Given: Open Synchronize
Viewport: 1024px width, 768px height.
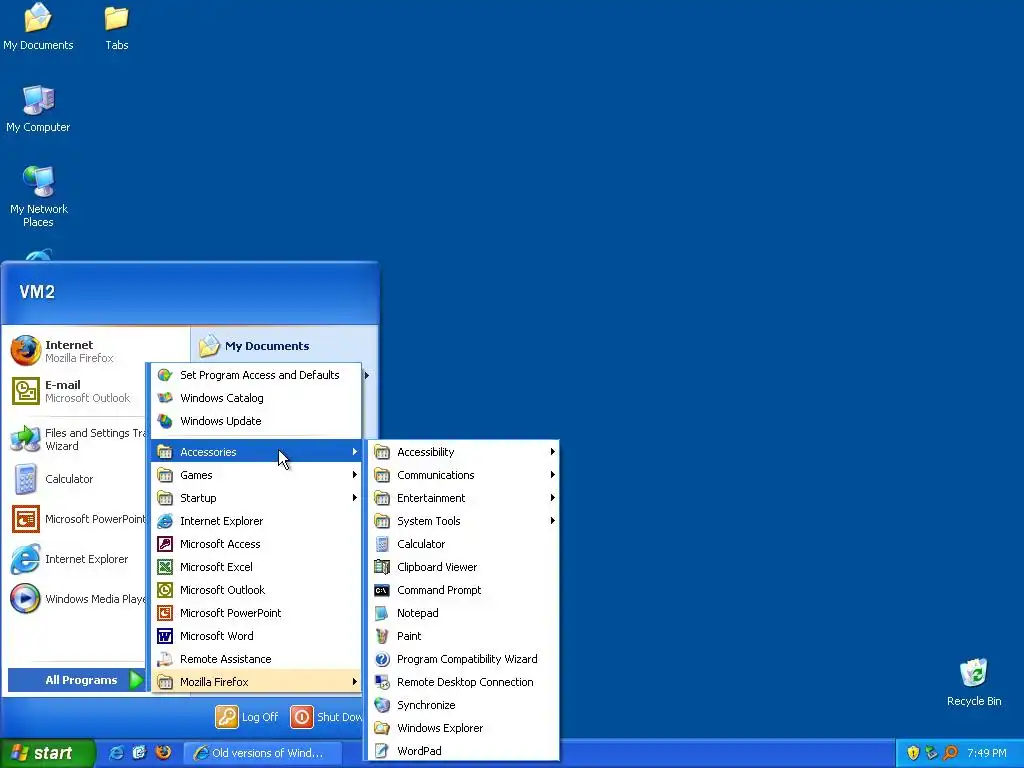Looking at the screenshot, I should click(x=464, y=705).
